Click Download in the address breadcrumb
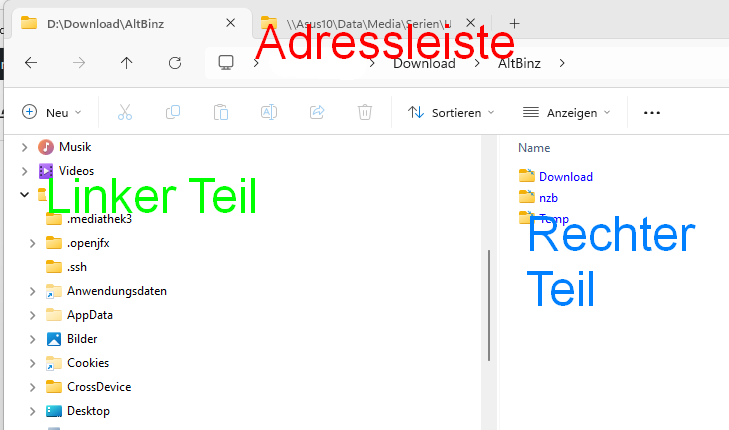The width and height of the screenshot is (729, 430). pyautogui.click(x=424, y=63)
